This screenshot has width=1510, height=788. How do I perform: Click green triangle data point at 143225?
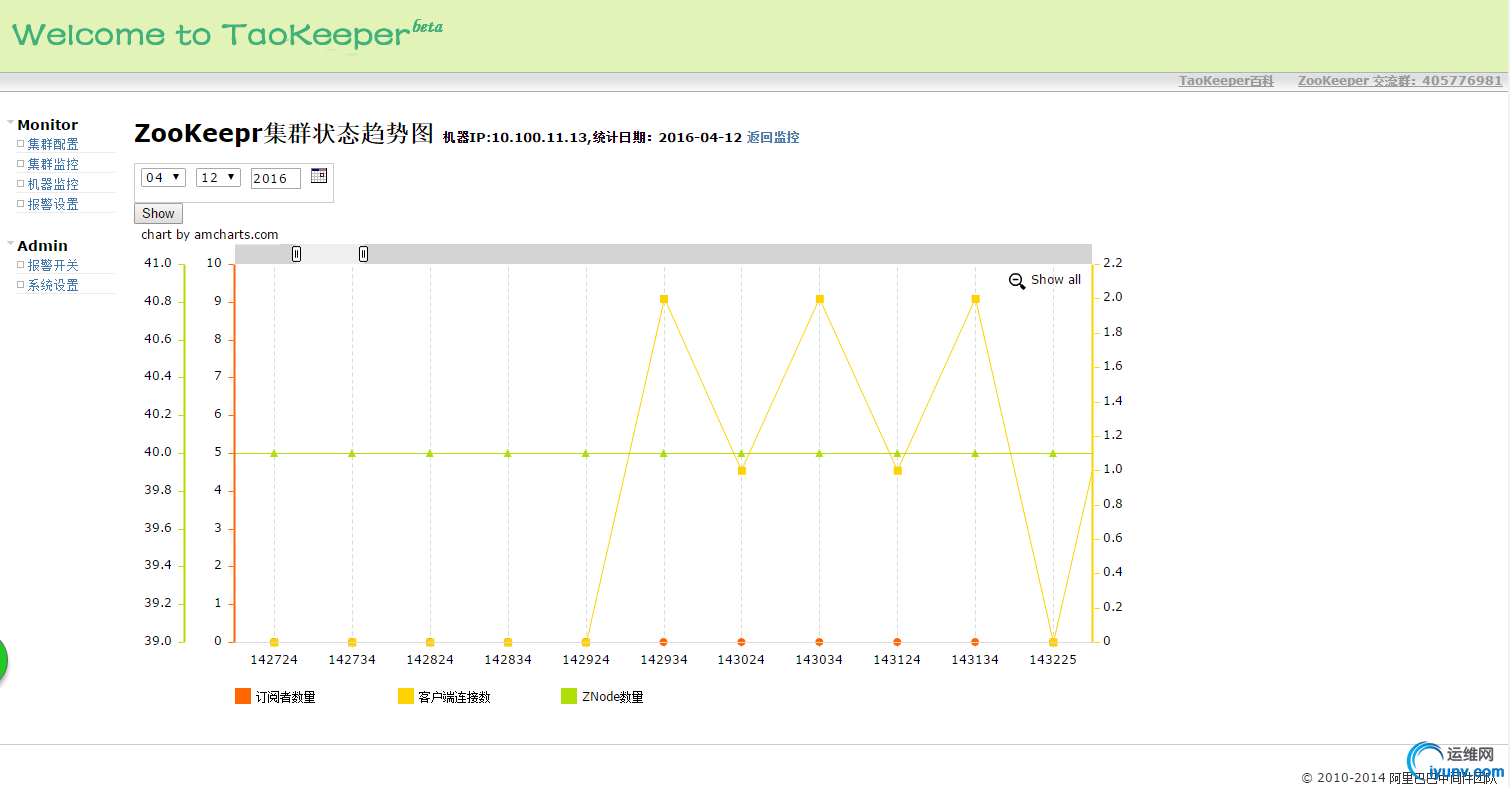1053,453
